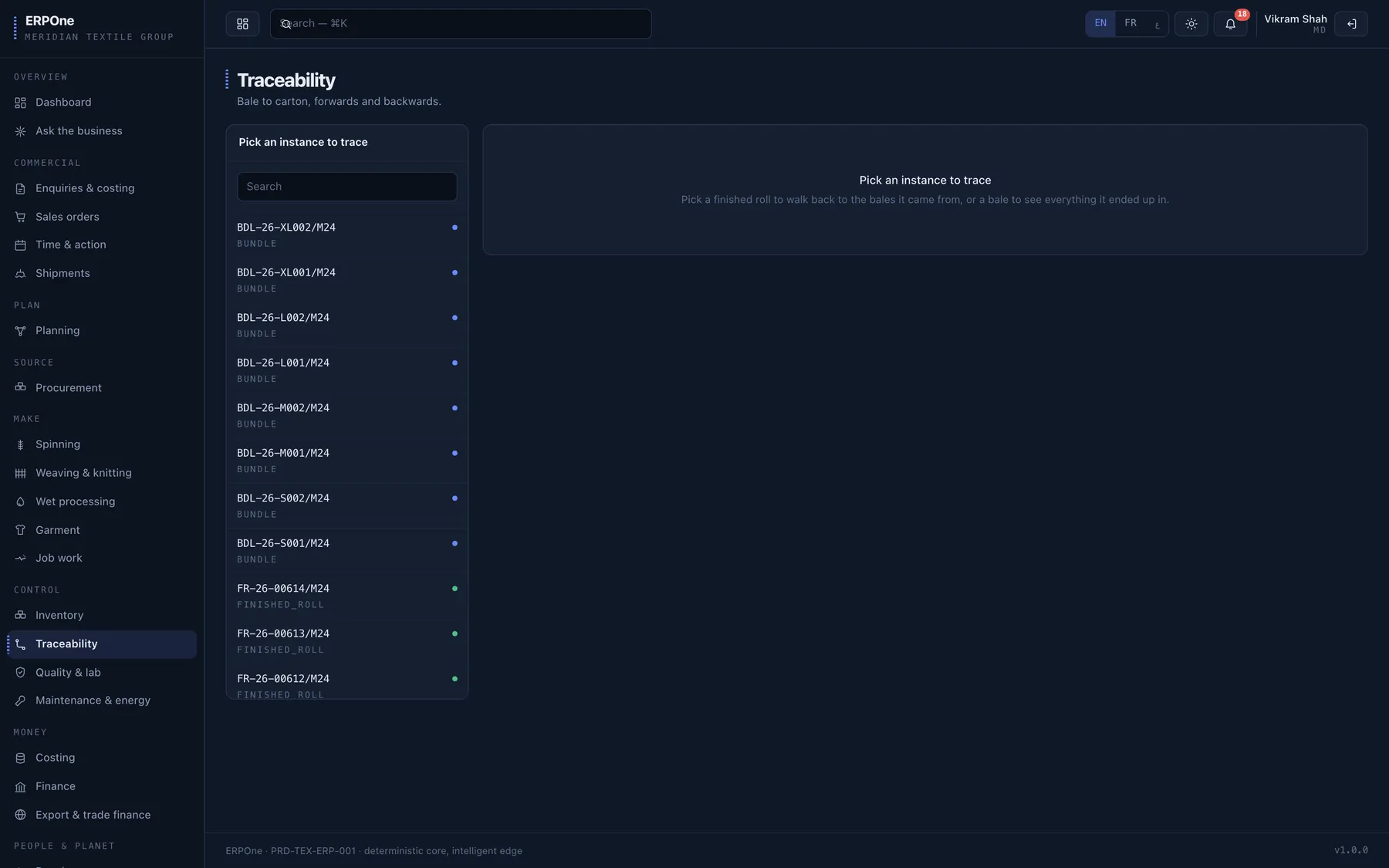Viewport: 1389px width, 868px height.
Task: Click the Sales orders cart icon
Action: coord(20,217)
